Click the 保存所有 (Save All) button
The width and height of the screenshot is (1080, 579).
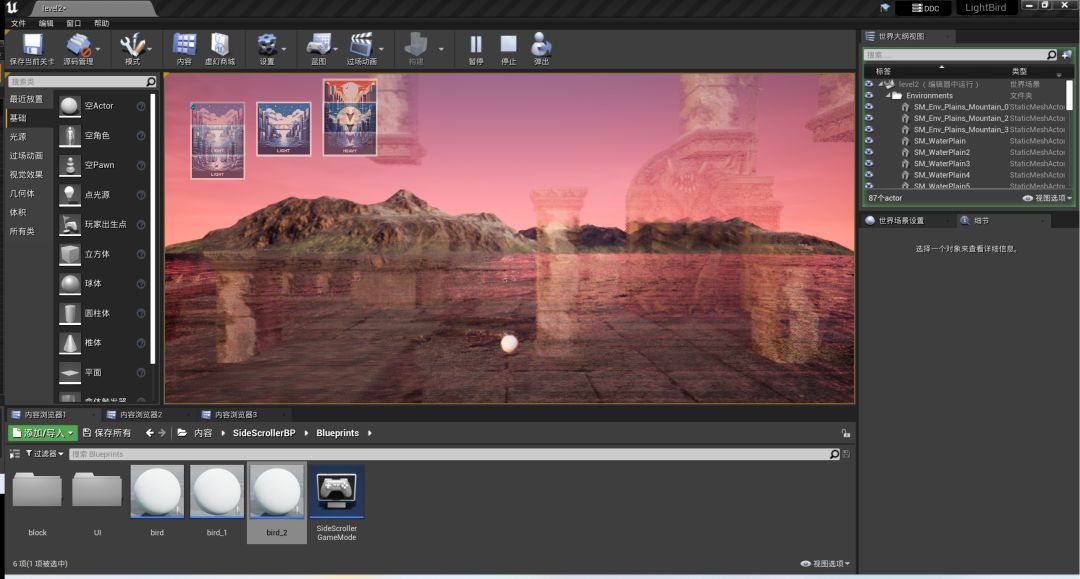107,433
